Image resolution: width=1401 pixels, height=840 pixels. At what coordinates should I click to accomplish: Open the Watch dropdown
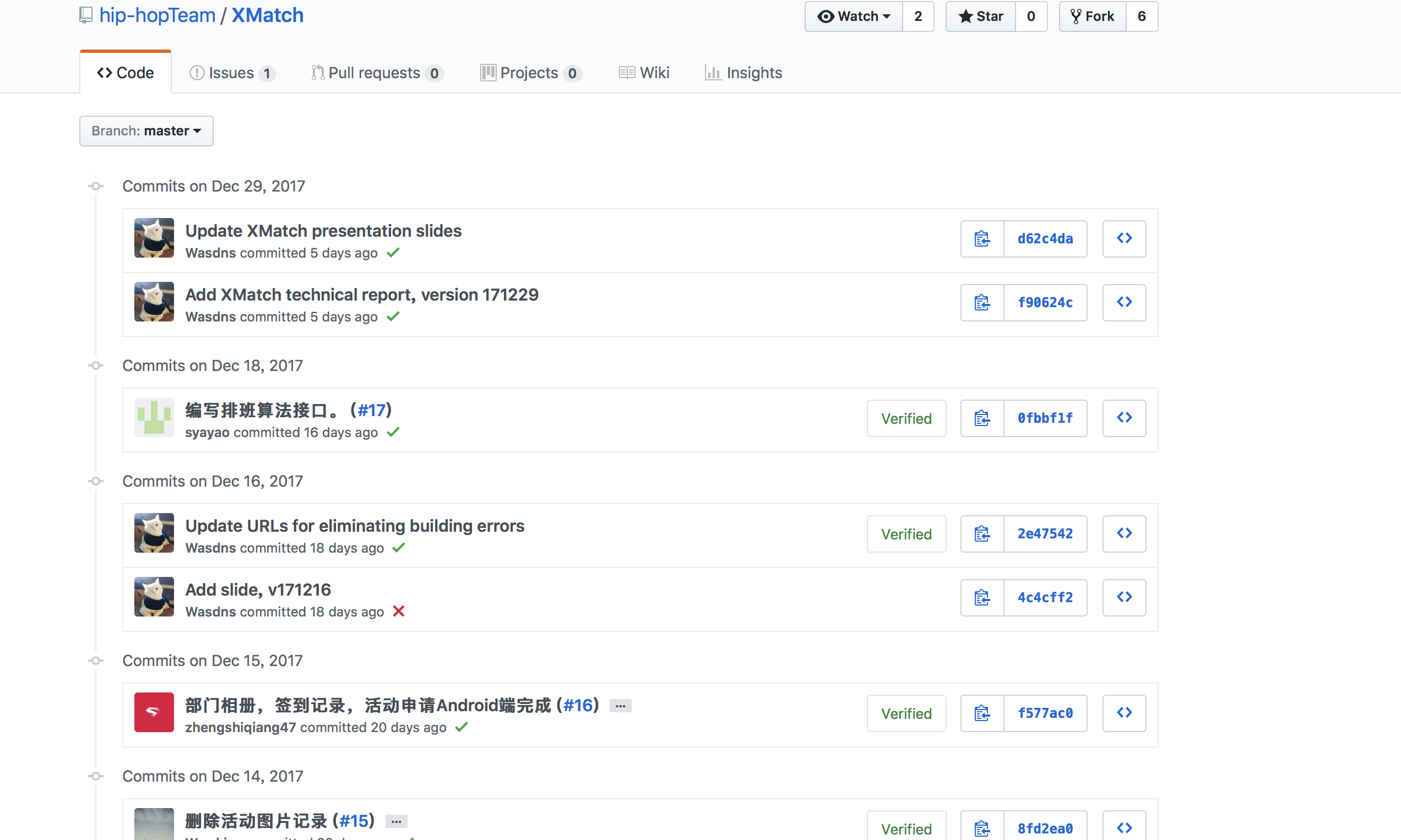tap(854, 17)
